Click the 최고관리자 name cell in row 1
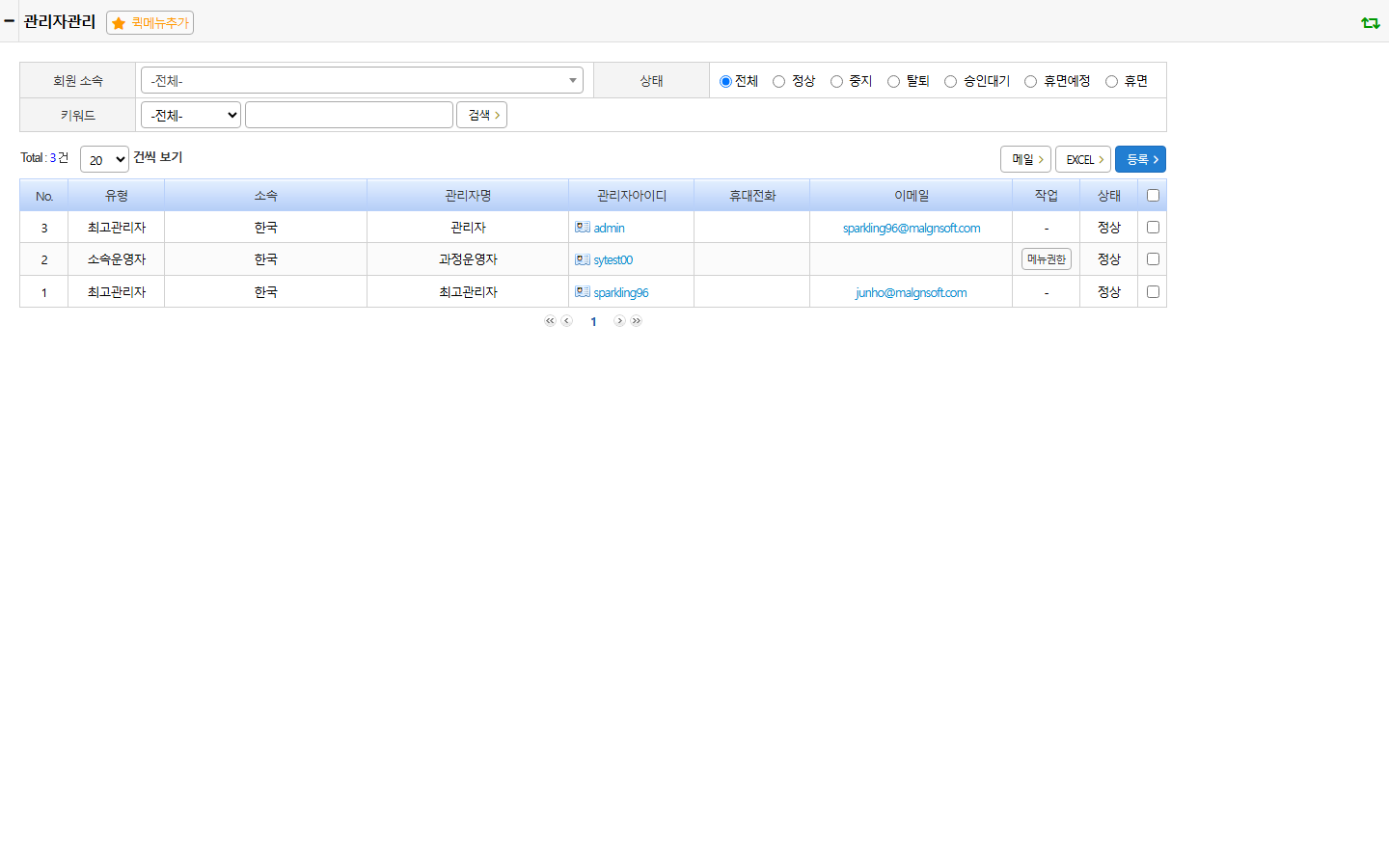 (x=468, y=292)
